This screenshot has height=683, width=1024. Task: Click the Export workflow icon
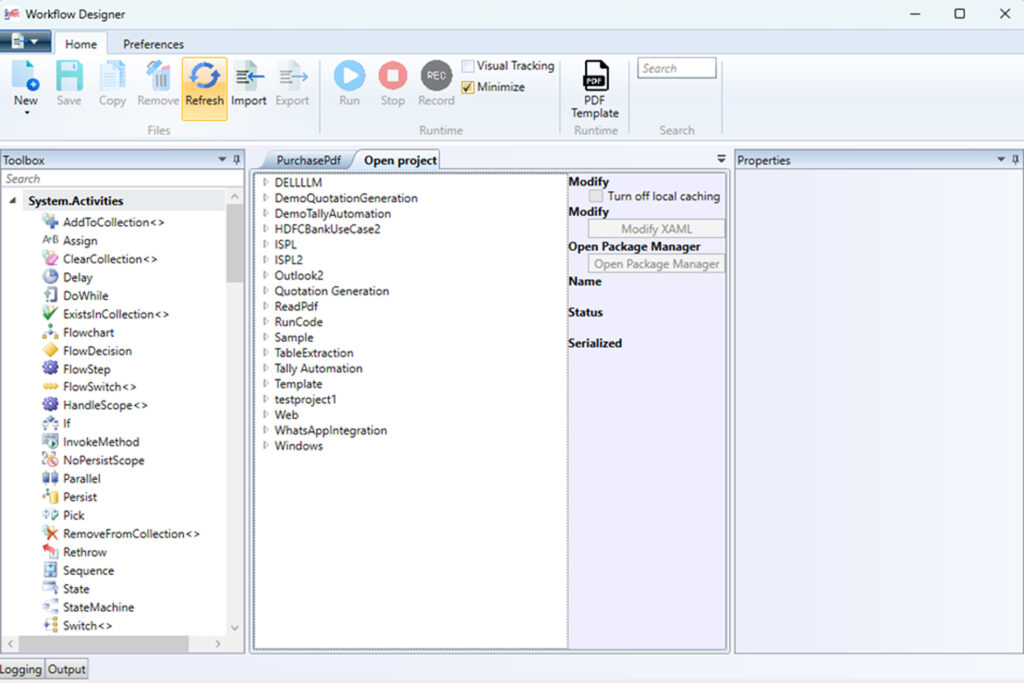292,76
